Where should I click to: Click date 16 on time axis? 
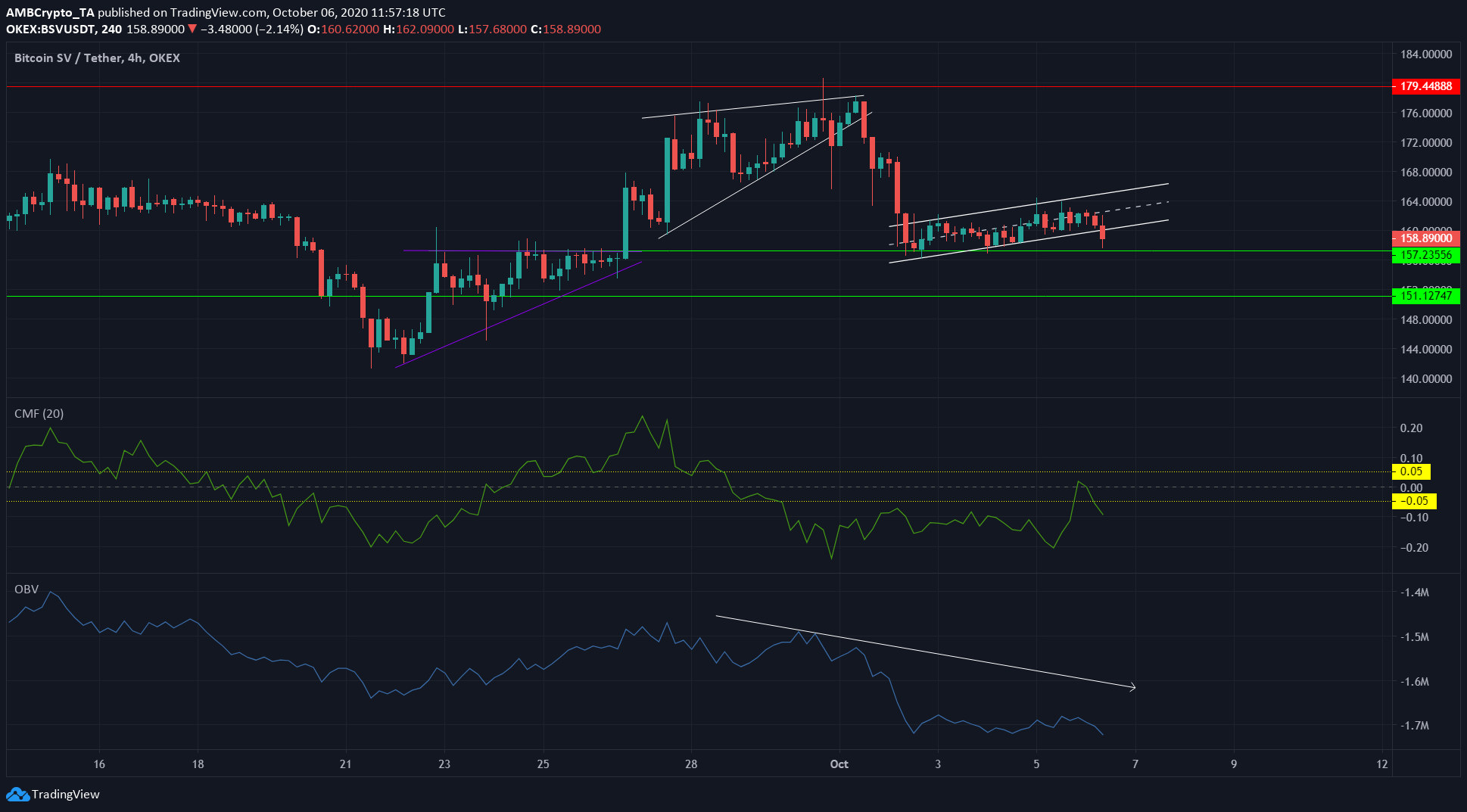99,764
